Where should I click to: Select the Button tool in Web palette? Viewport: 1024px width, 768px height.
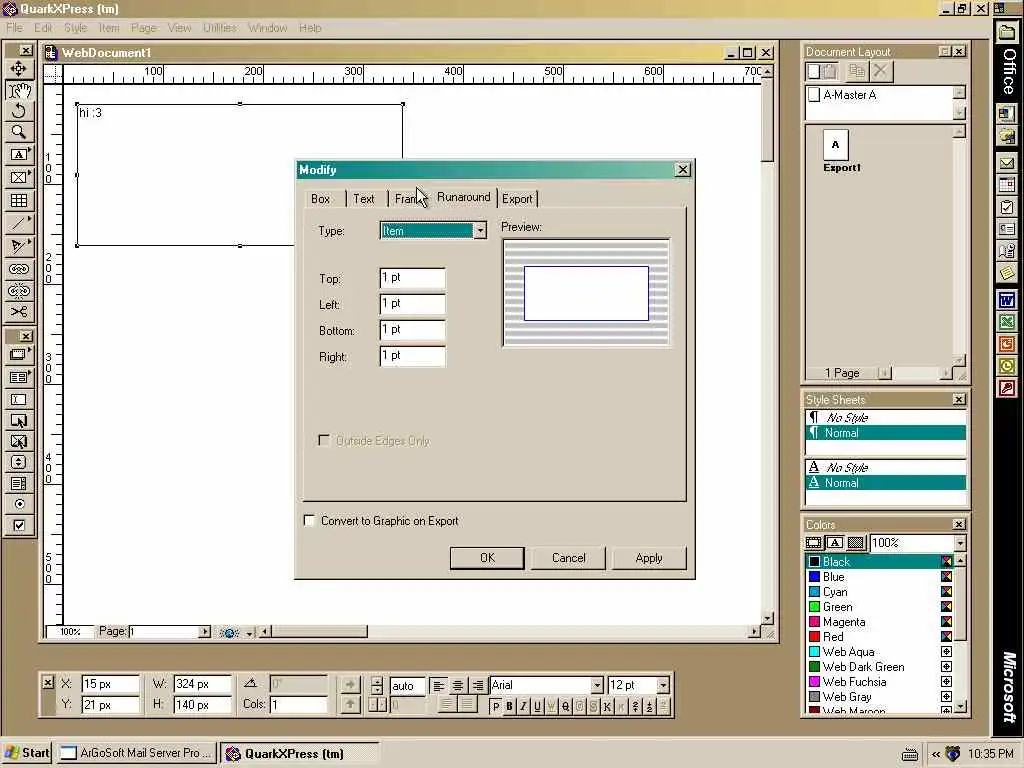pos(19,421)
